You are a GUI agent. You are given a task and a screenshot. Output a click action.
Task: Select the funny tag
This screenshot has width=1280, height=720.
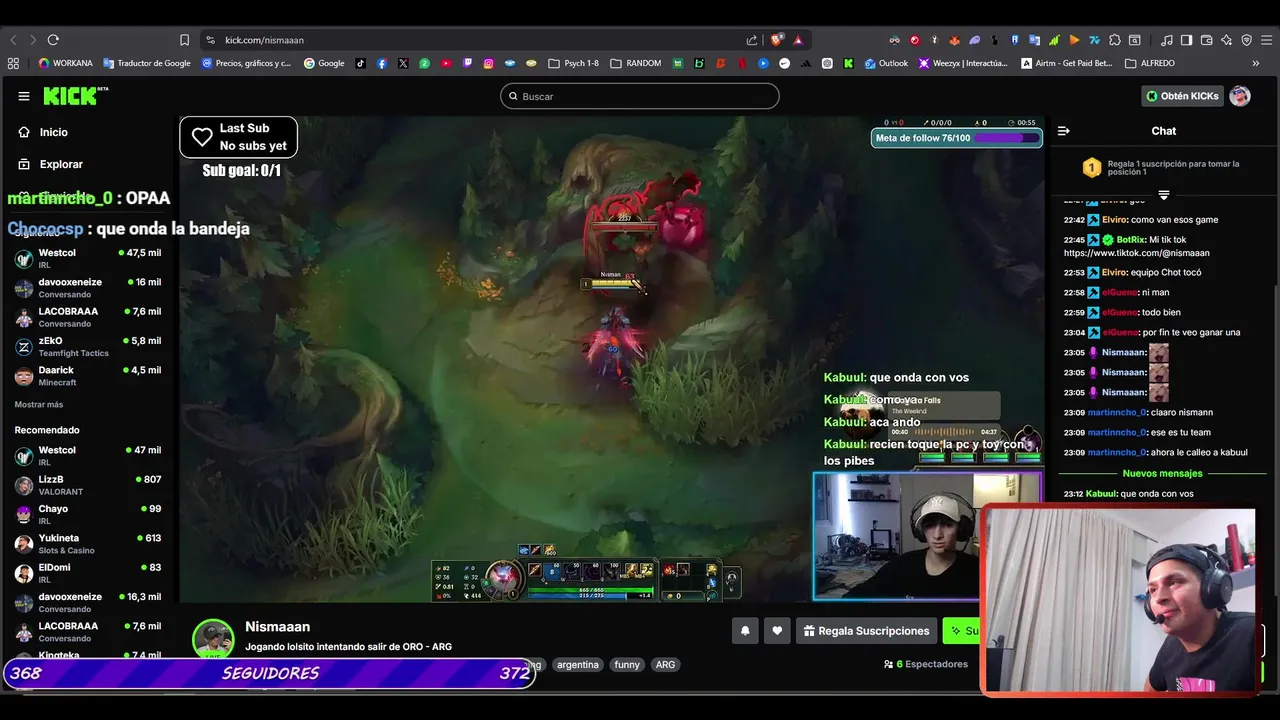tap(627, 664)
